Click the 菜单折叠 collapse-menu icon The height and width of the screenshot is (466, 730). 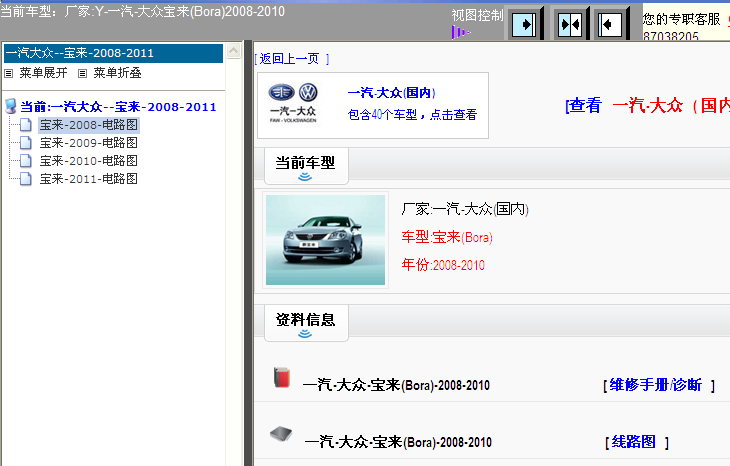point(82,74)
